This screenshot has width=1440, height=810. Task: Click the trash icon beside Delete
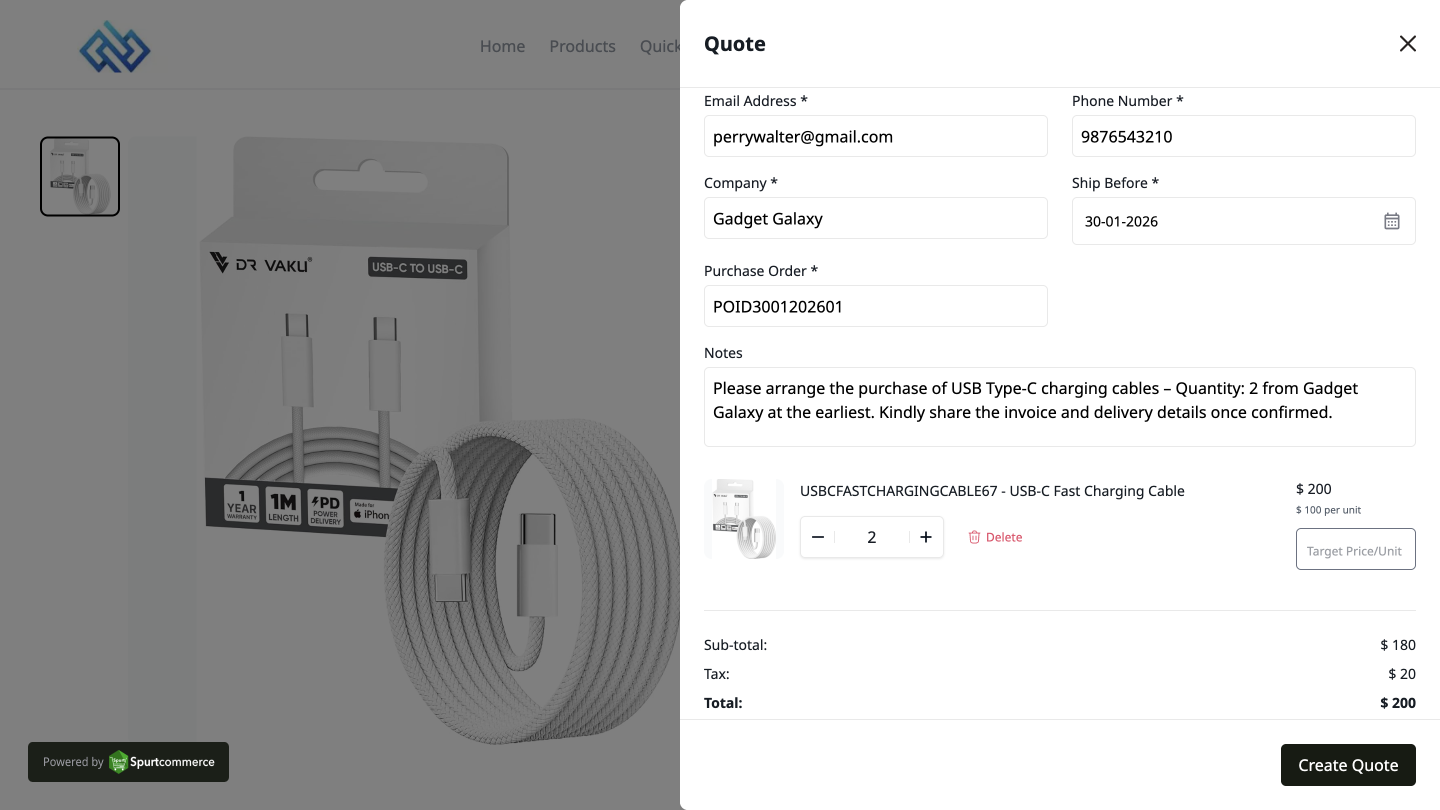pyautogui.click(x=974, y=537)
